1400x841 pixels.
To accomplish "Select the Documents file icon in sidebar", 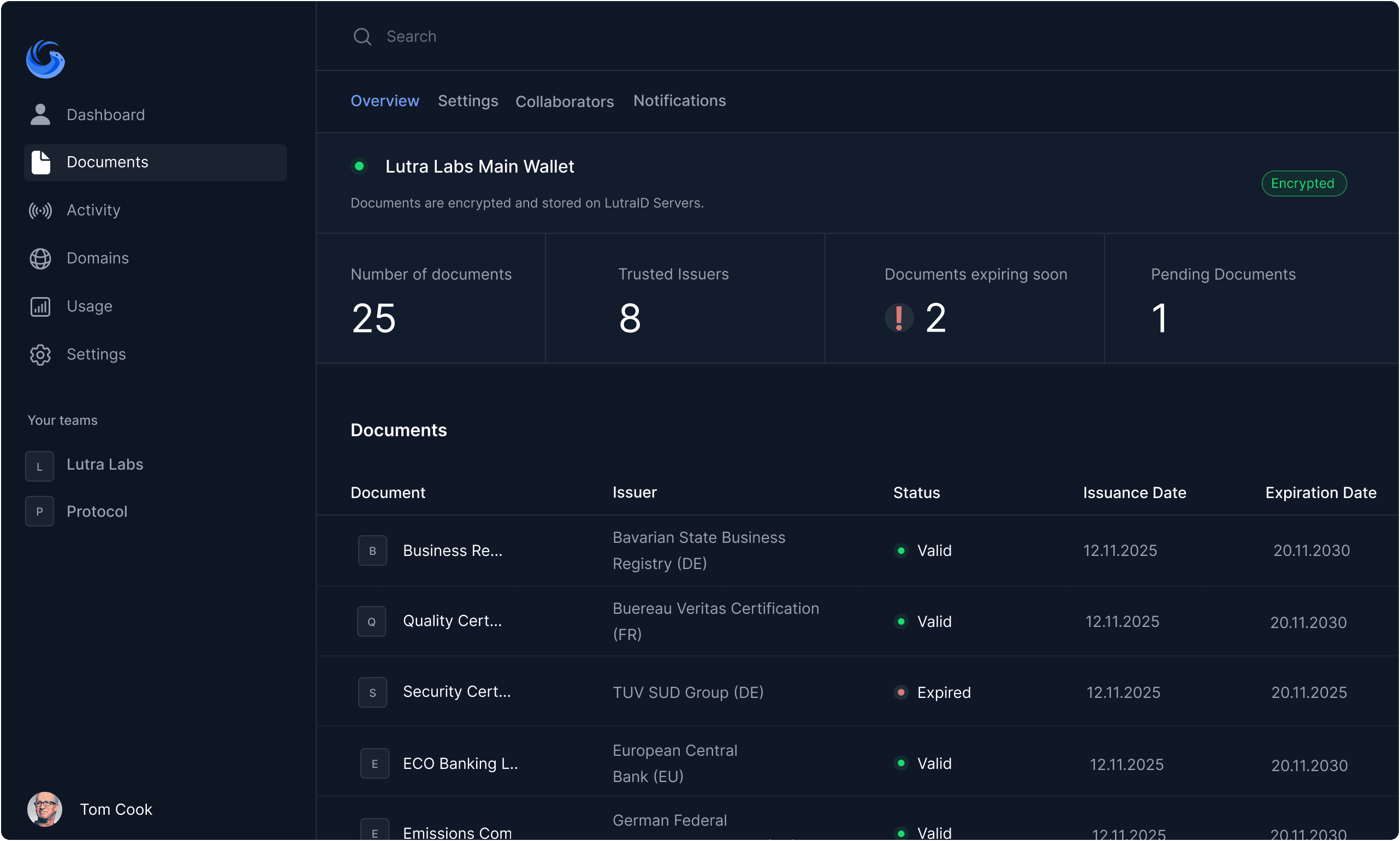I will click(x=40, y=163).
